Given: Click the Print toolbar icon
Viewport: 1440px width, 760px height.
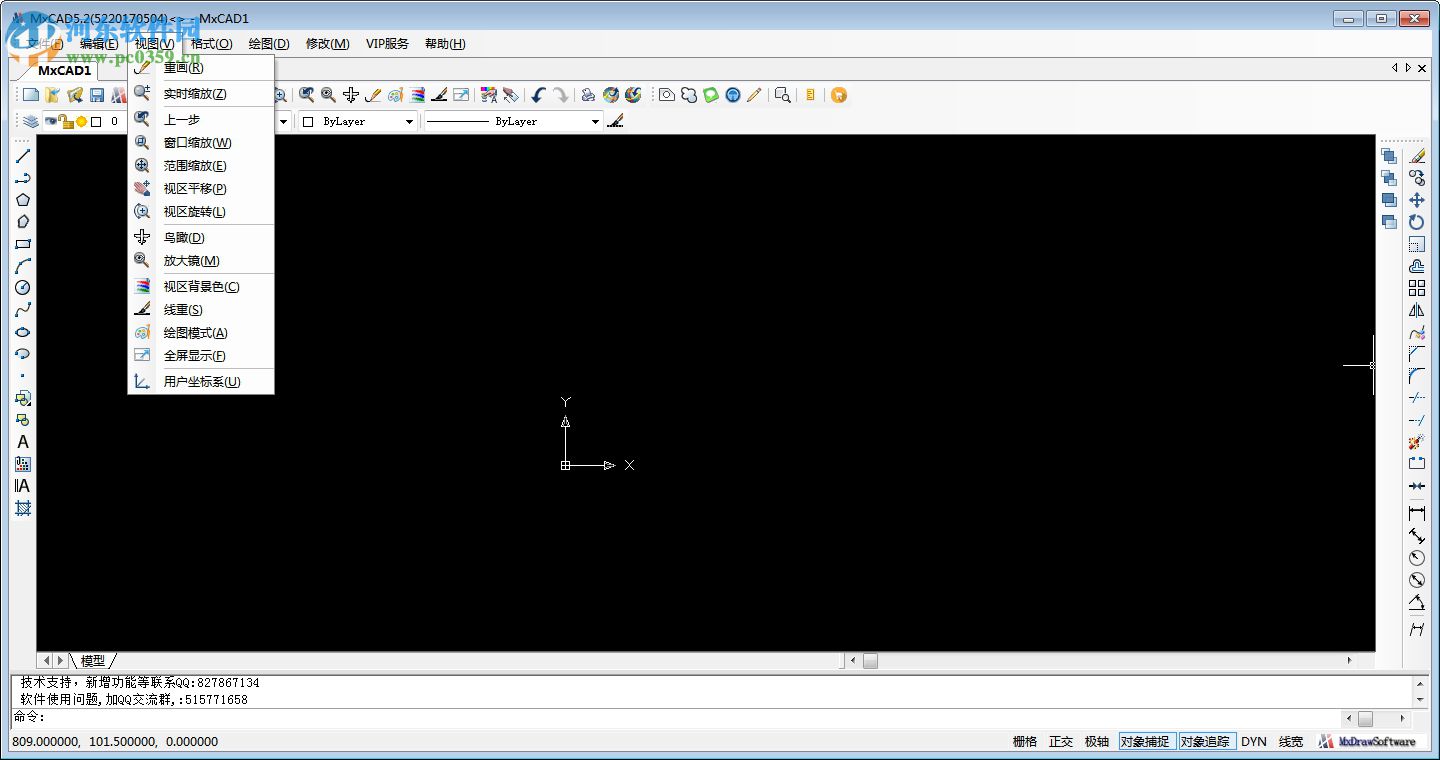Looking at the screenshot, I should (588, 95).
